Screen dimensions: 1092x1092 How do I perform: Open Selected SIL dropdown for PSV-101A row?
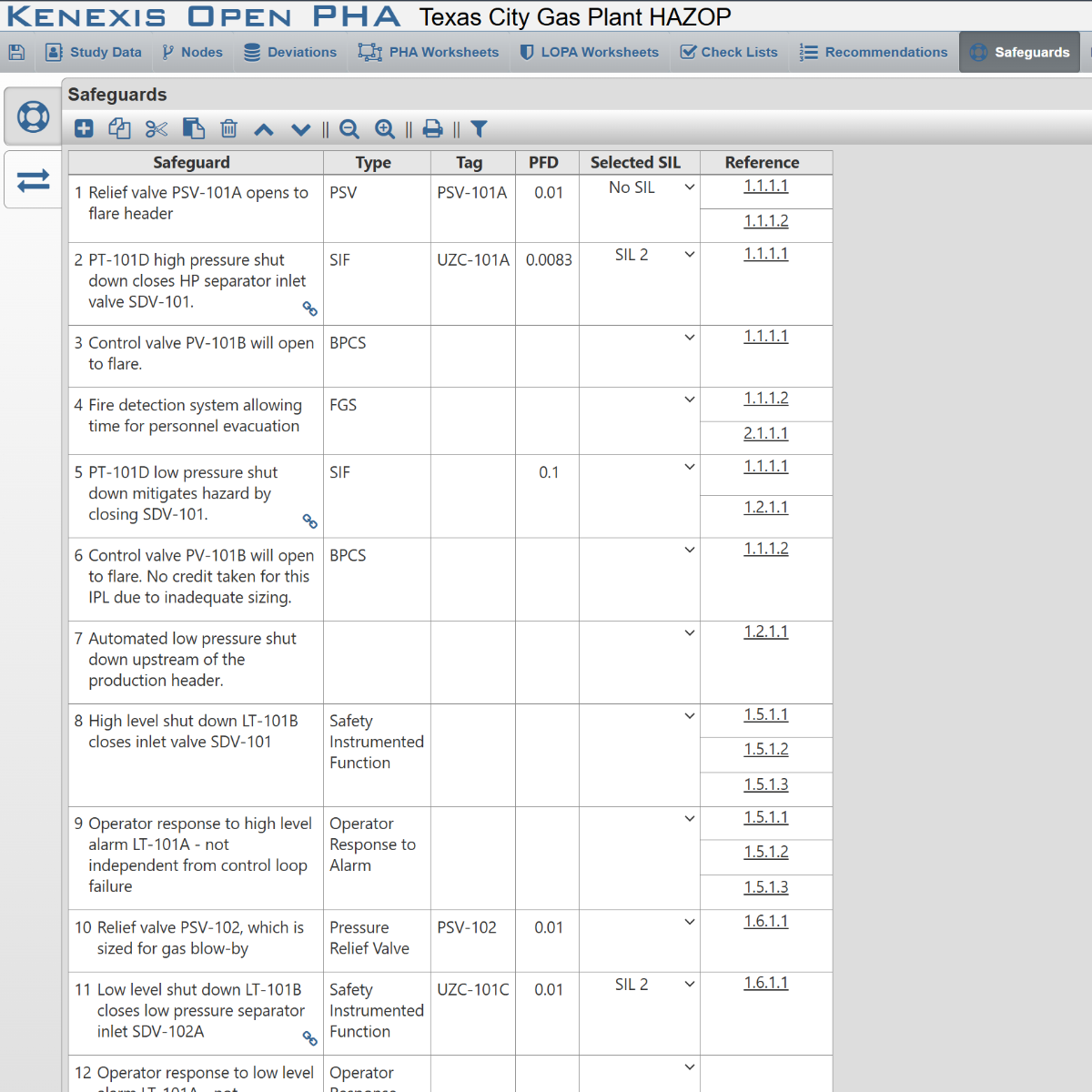pos(640,187)
